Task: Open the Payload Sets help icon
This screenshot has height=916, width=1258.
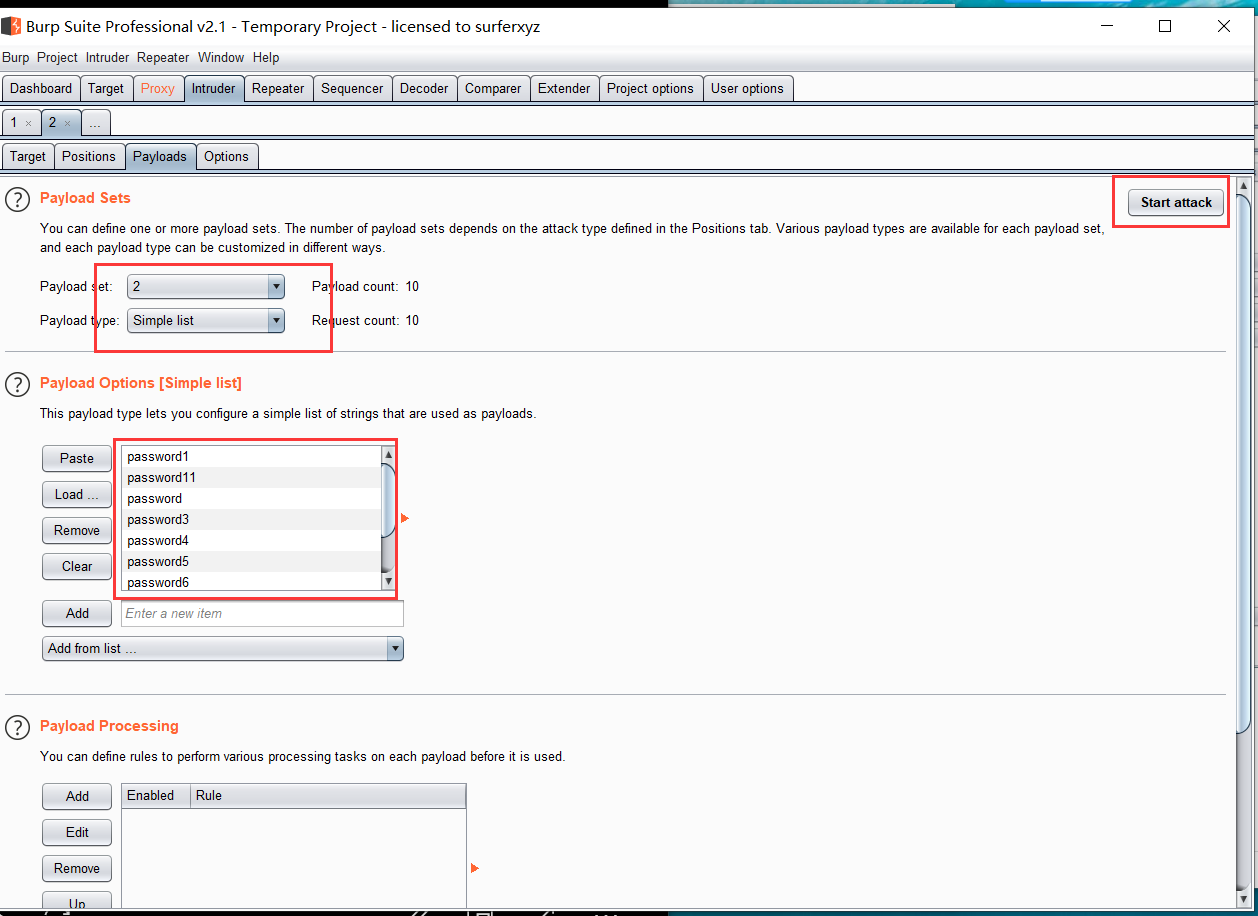Action: point(18,199)
